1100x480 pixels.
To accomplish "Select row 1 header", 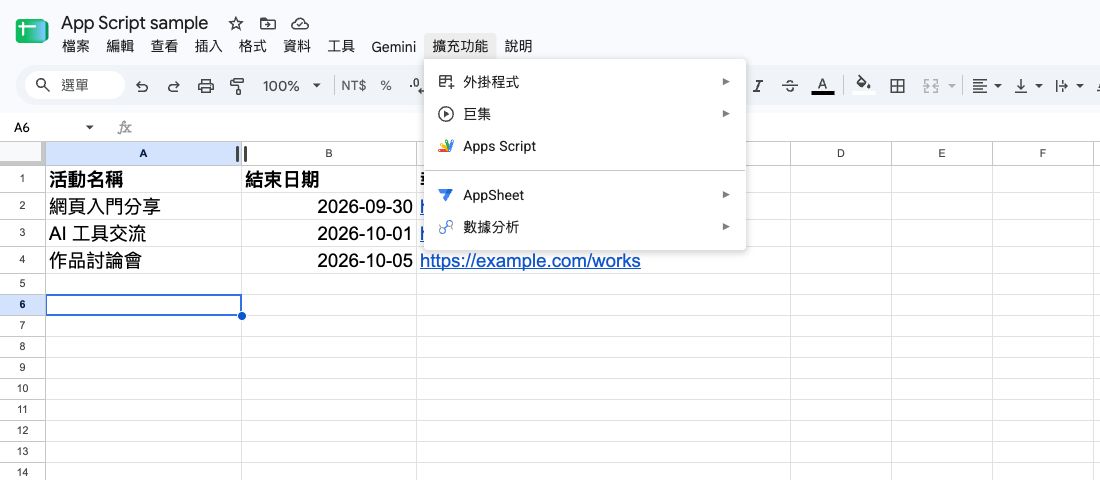I will [x=22, y=179].
